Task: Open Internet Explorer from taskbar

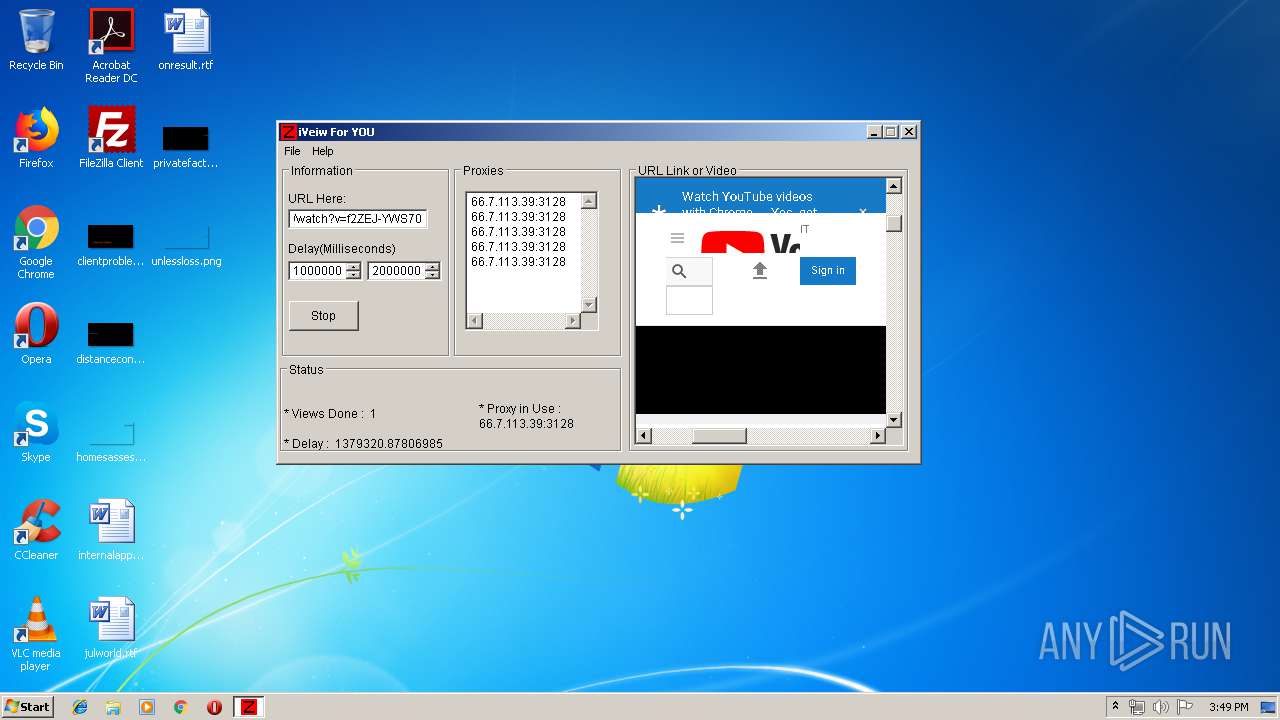Action: 80,707
